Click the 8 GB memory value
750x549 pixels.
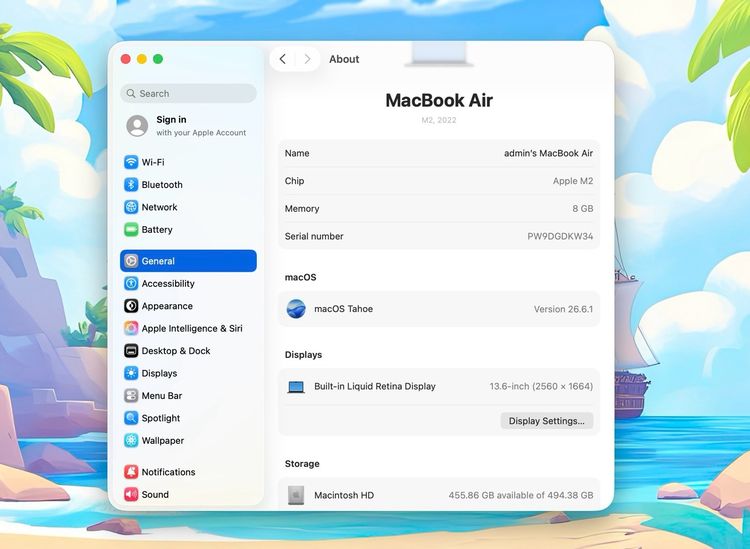[583, 209]
